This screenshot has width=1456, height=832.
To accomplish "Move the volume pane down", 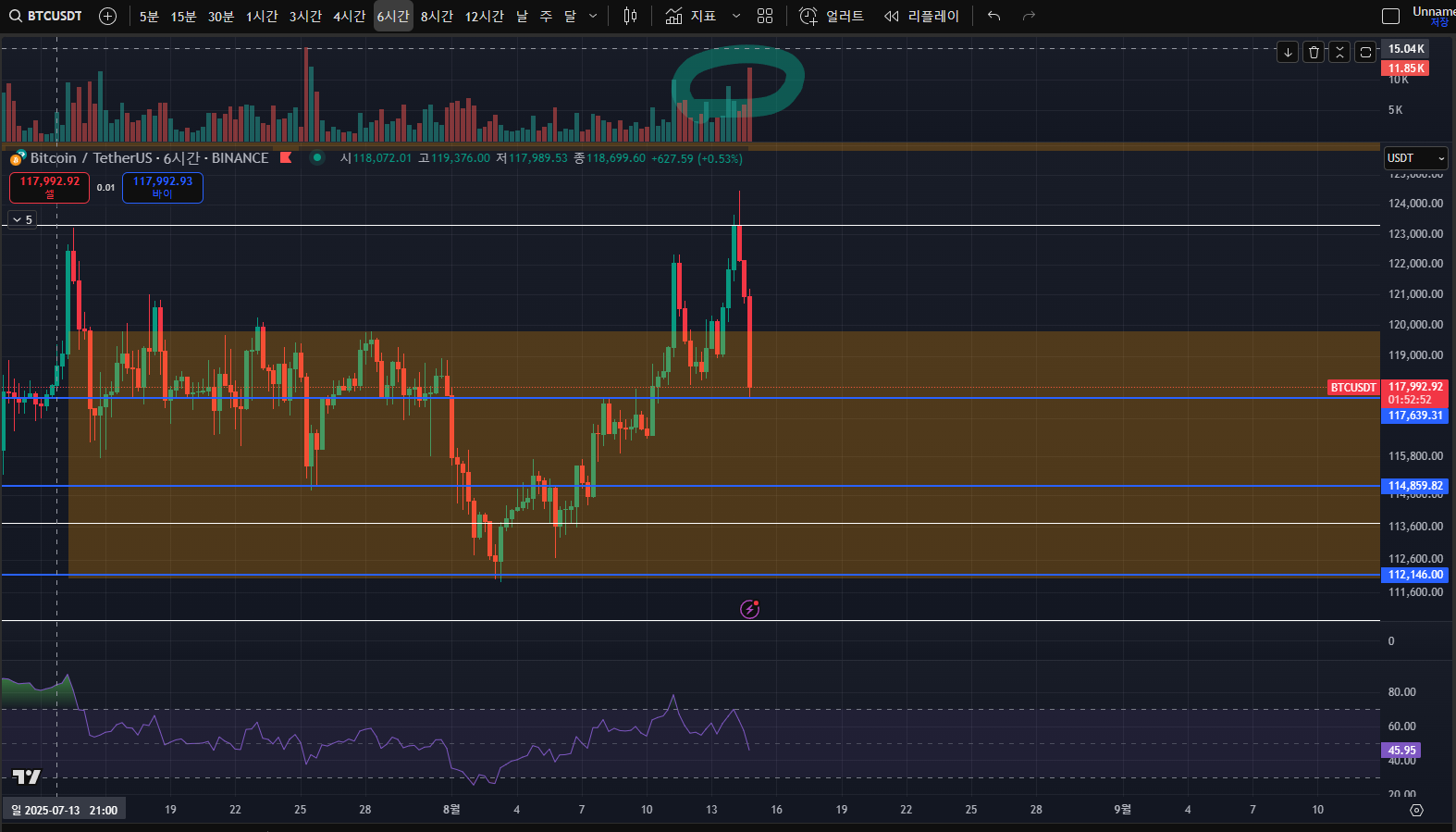I will pos(1288,52).
